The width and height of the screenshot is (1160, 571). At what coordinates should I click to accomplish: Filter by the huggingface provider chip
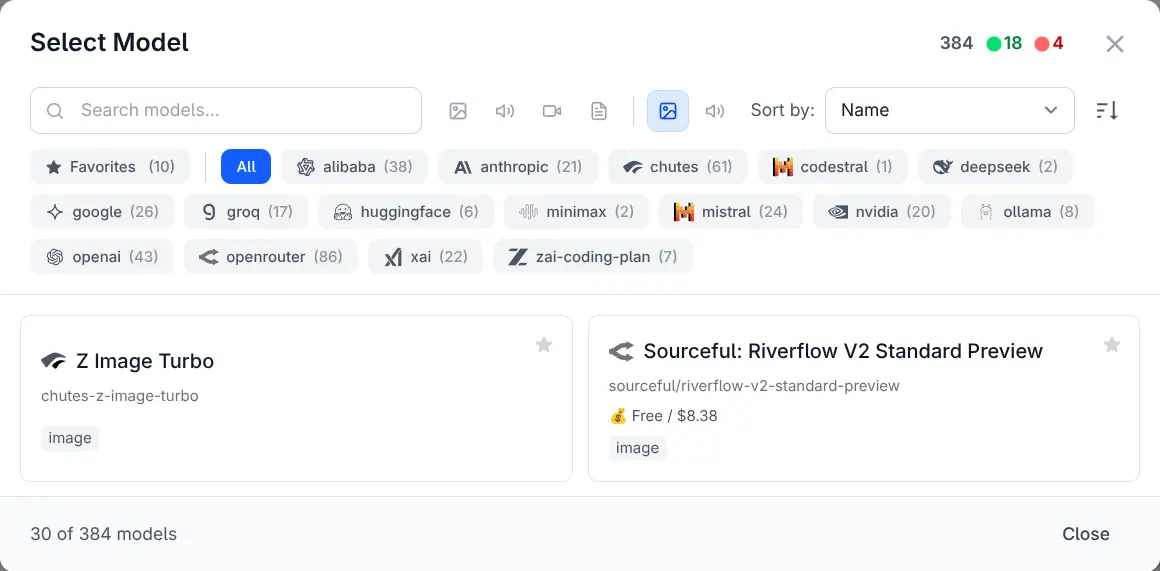[x=406, y=212]
